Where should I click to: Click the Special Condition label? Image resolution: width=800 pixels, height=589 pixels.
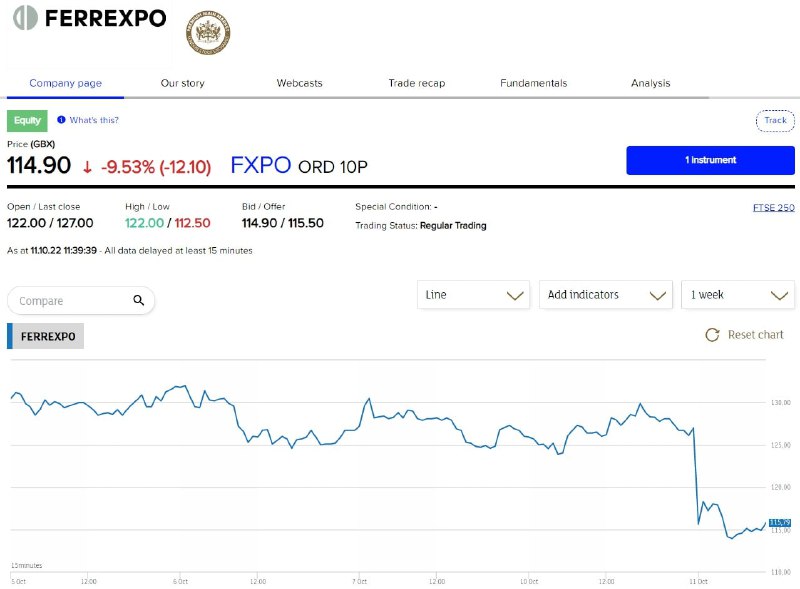point(393,207)
